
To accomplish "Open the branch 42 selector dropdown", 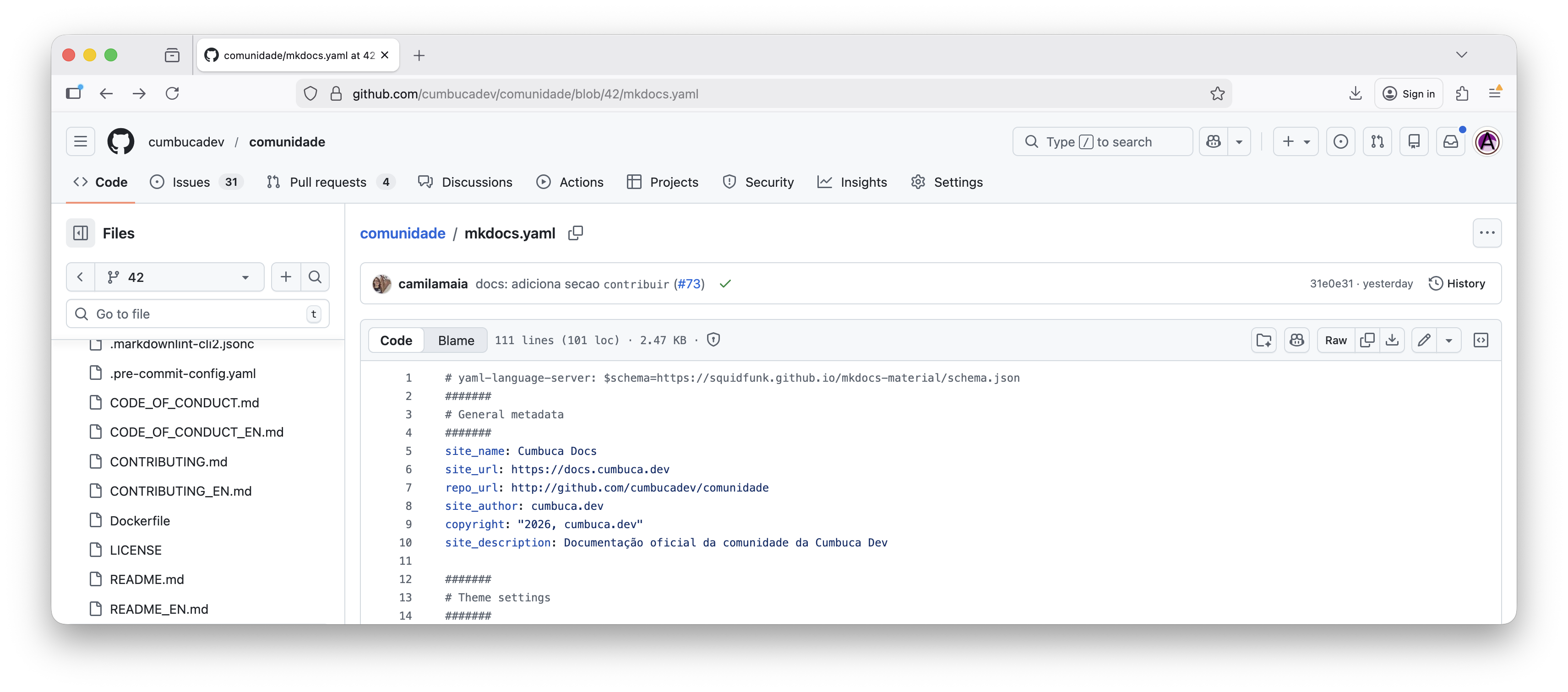I will point(180,277).
